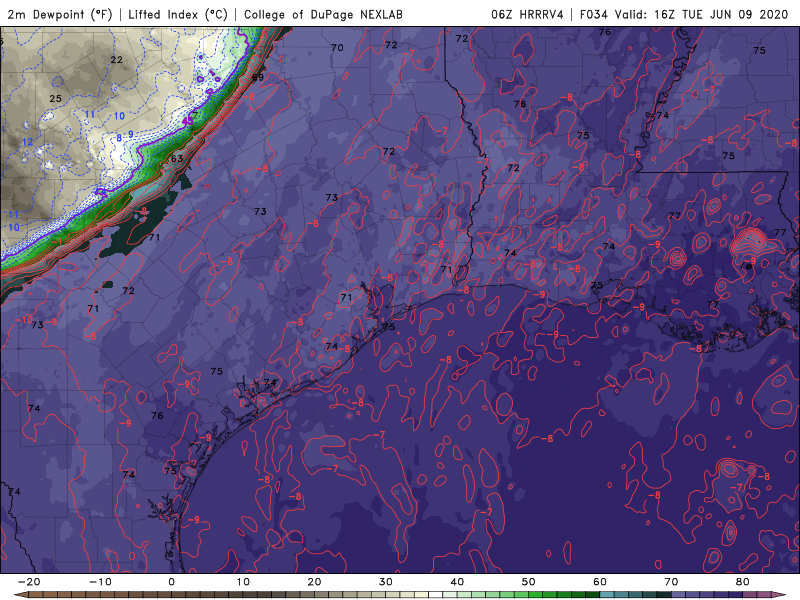Screen dimensions: 800x600
Task: Click the "F034 Valid: 16Z TUE JUN 09 2020" text
Action: tap(684, 14)
